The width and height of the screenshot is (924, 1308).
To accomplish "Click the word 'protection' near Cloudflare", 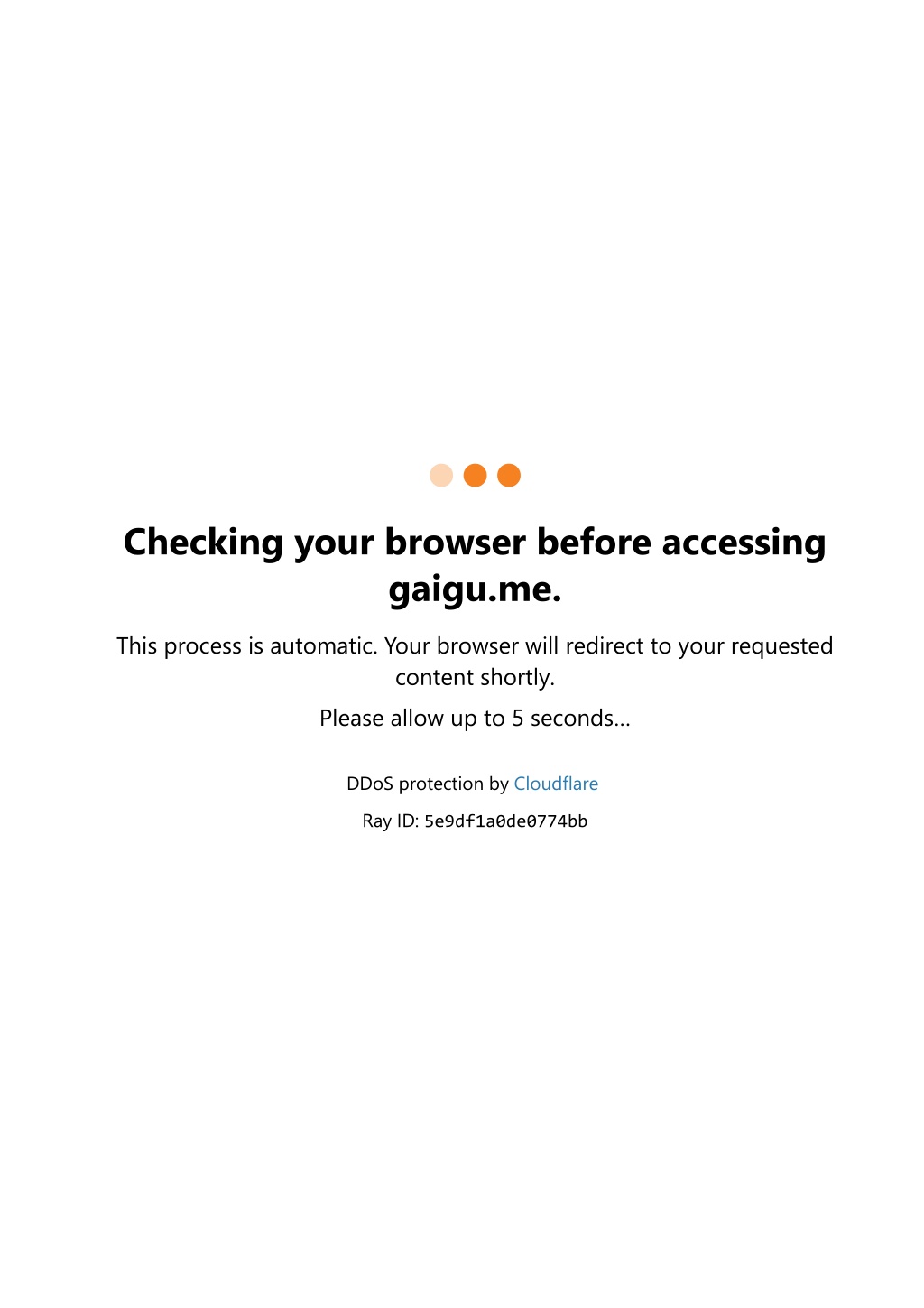I will click(441, 784).
